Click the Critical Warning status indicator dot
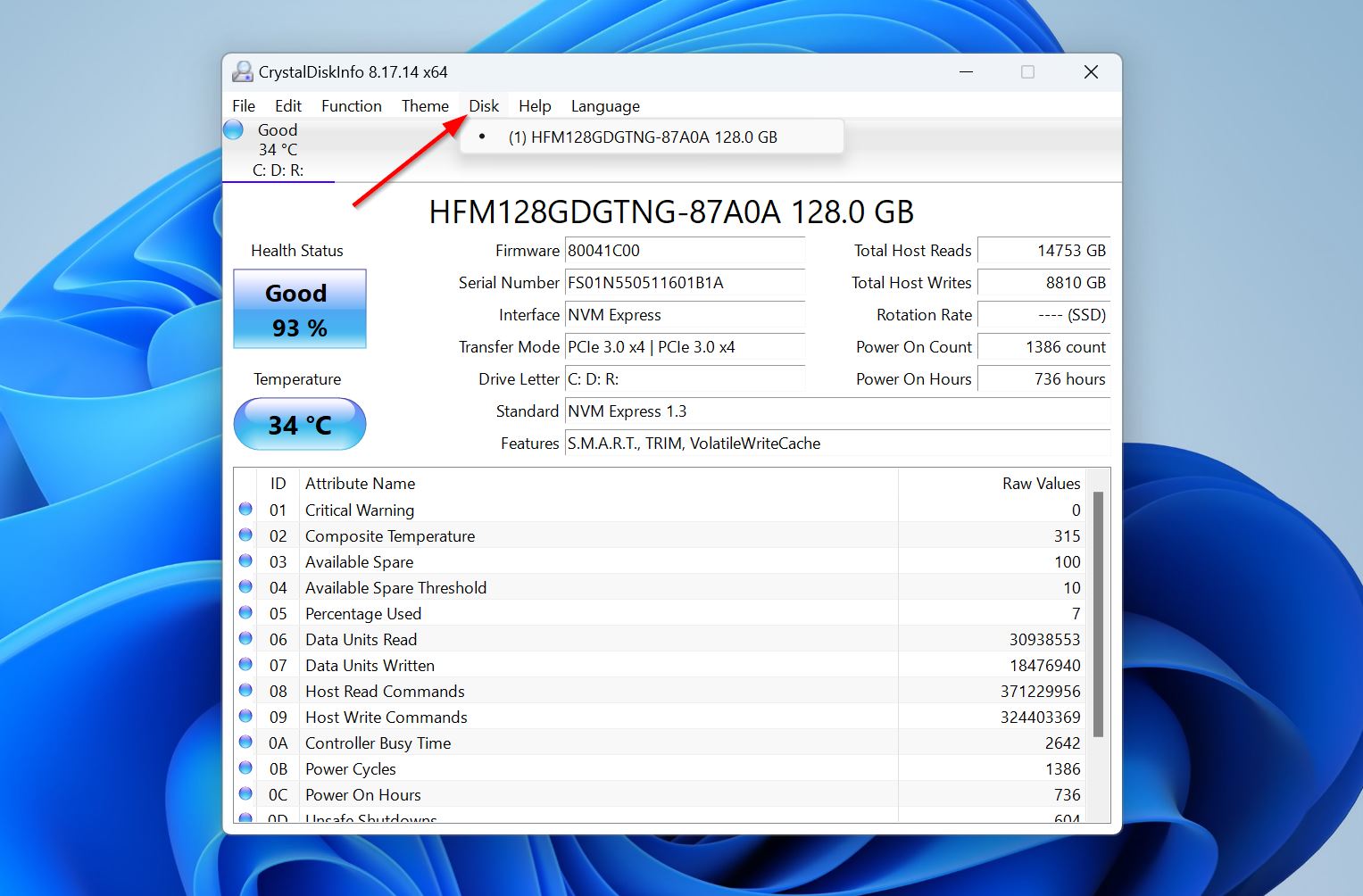 (x=245, y=510)
